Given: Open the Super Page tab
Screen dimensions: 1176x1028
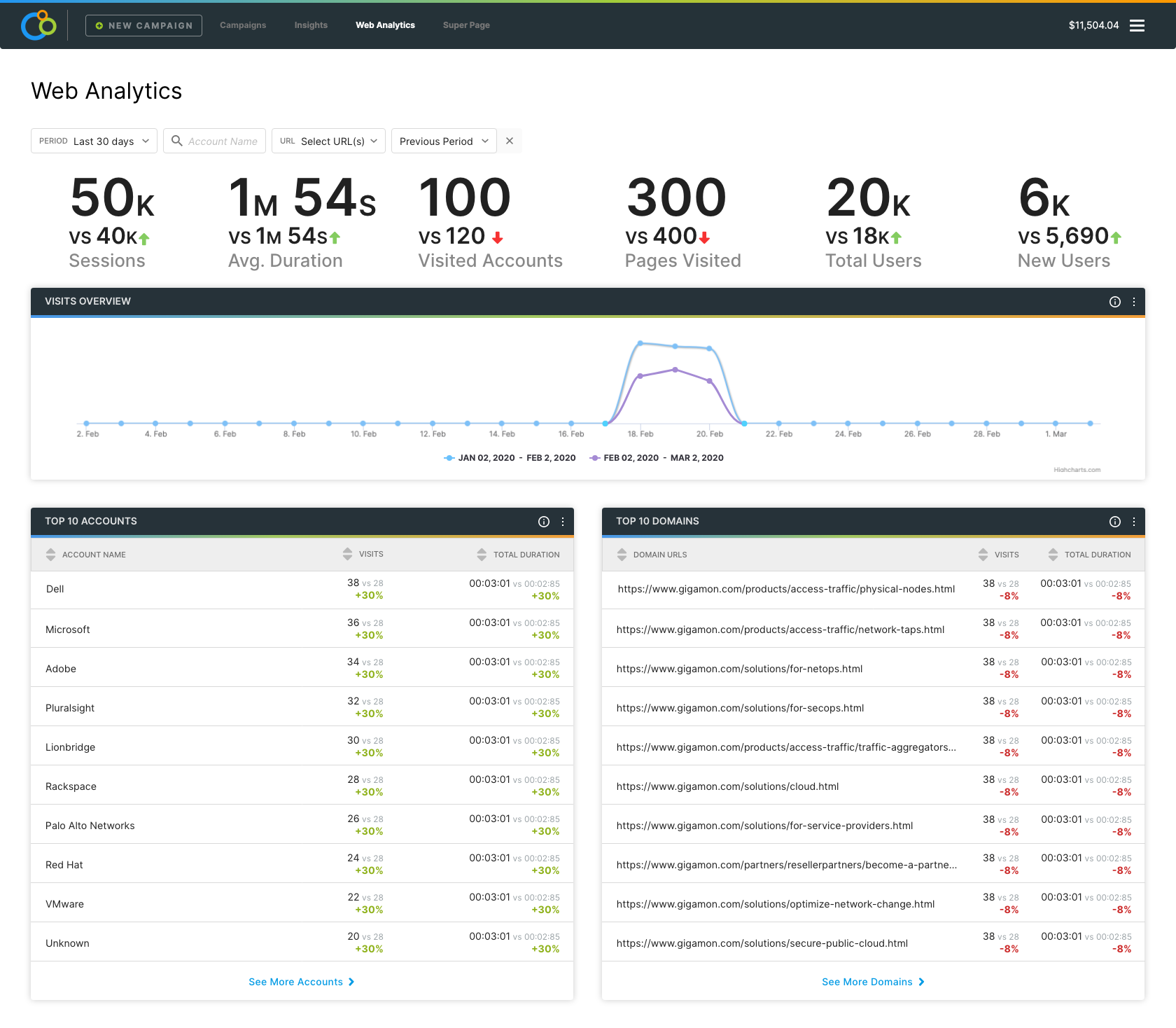Looking at the screenshot, I should coord(466,25).
